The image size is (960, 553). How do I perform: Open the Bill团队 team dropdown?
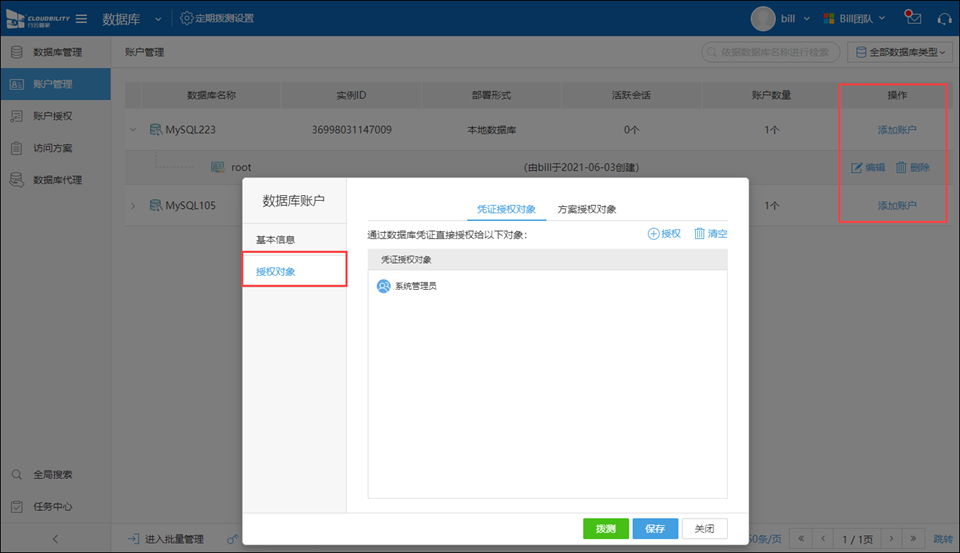(x=854, y=19)
